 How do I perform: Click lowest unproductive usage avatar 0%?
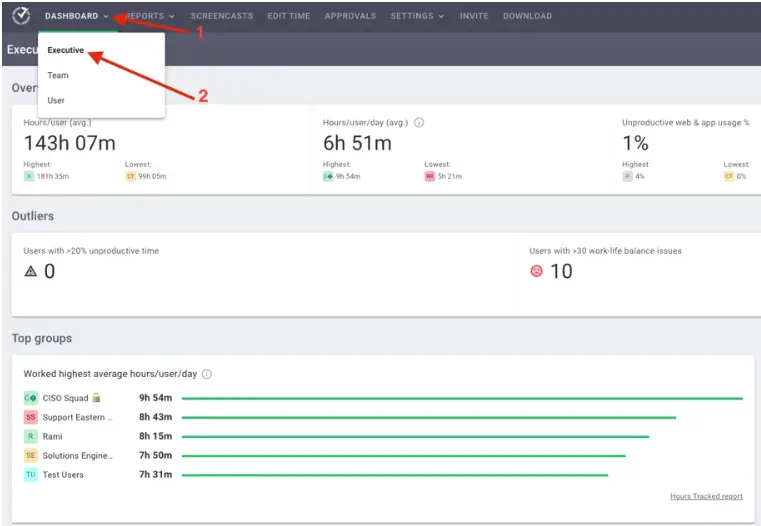coord(728,176)
